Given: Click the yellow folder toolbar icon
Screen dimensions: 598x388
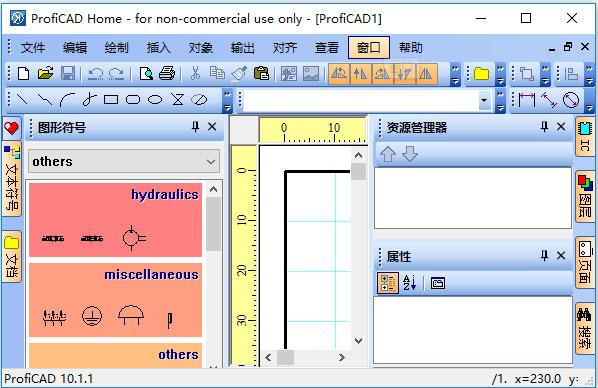Looking at the screenshot, I should [x=481, y=74].
